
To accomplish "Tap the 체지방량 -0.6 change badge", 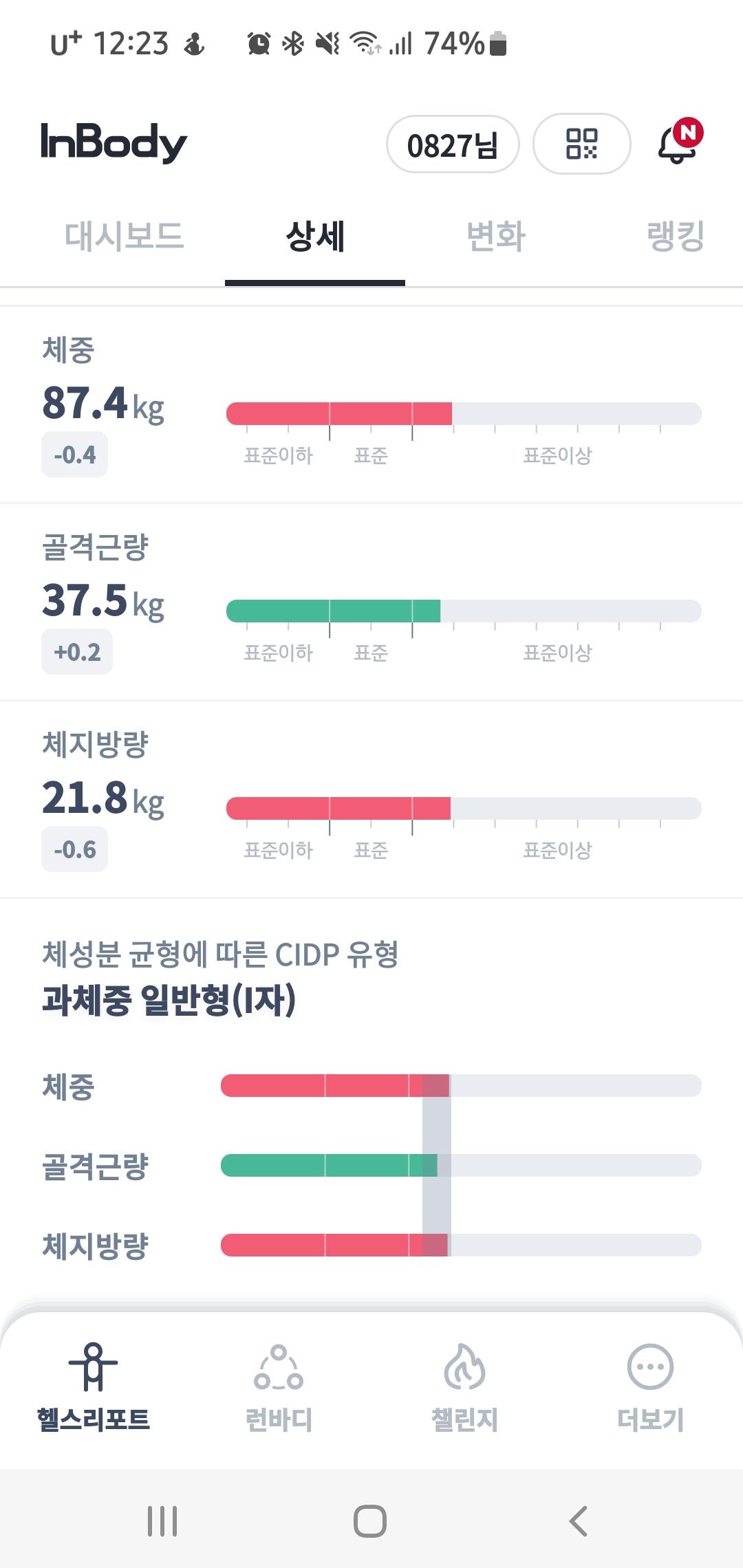I will 75,849.
